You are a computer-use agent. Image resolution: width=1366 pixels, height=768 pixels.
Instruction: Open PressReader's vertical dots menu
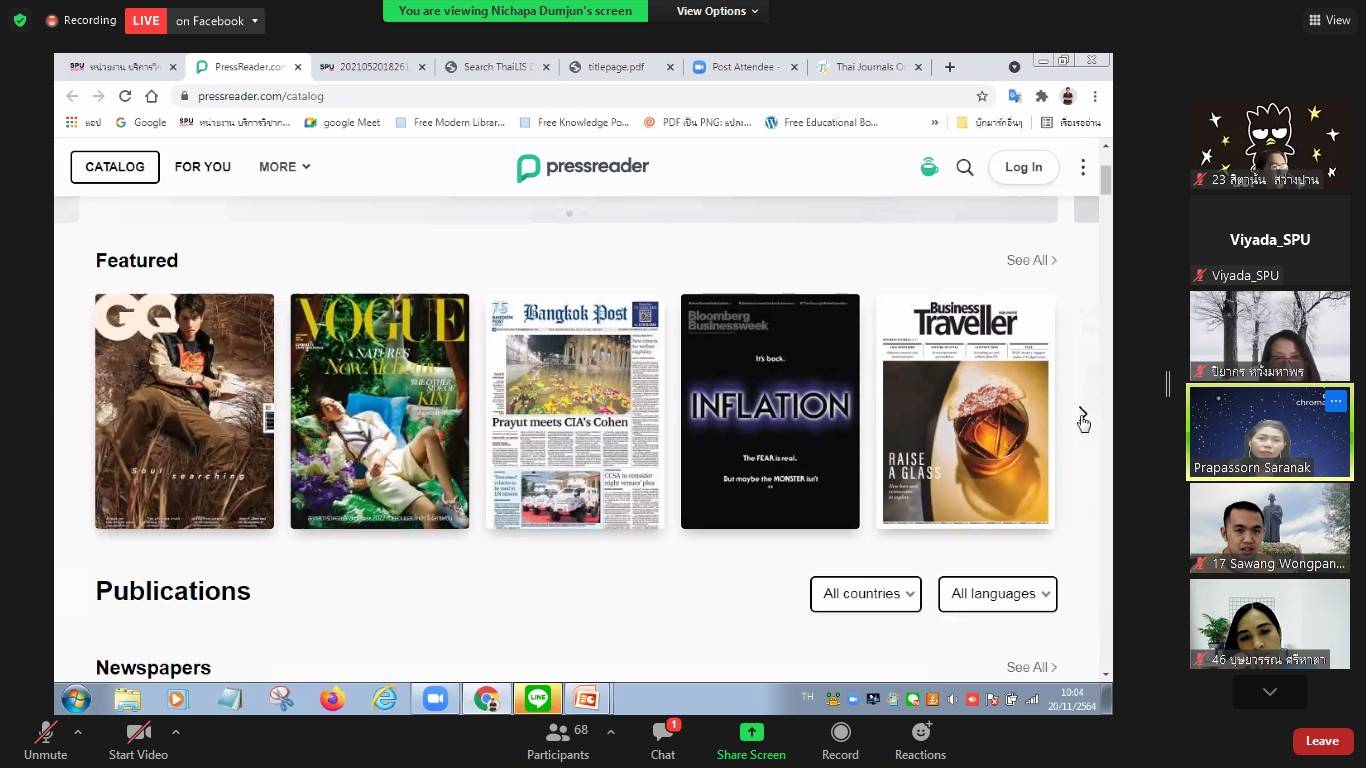click(x=1083, y=167)
